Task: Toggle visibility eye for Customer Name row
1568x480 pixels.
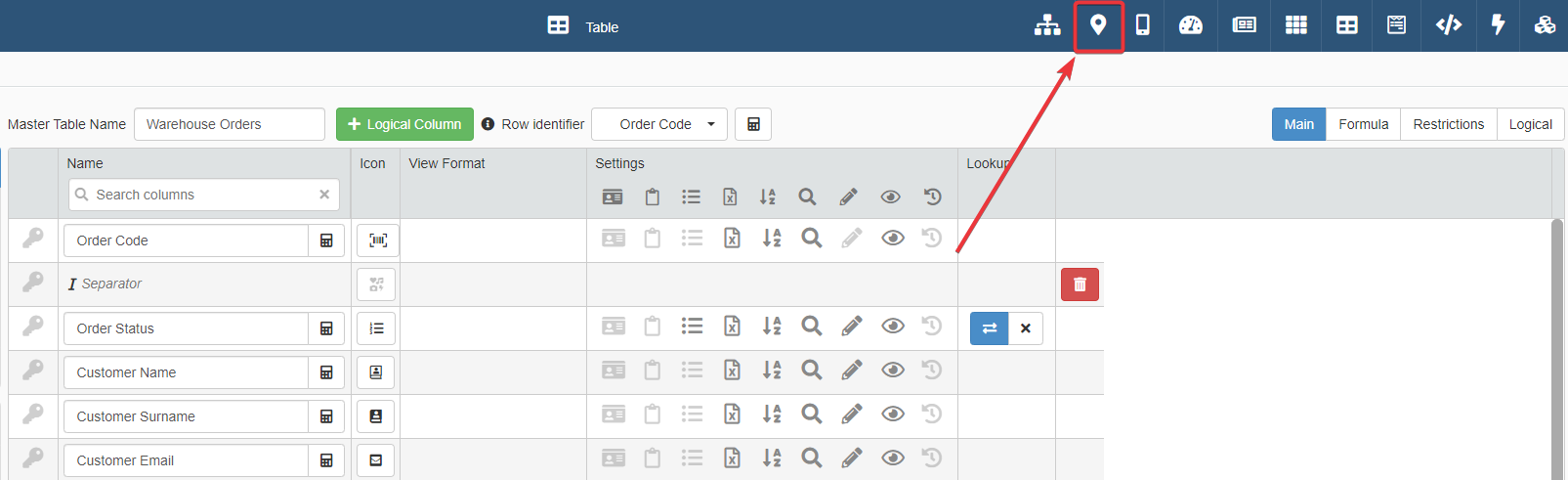Action: click(892, 371)
